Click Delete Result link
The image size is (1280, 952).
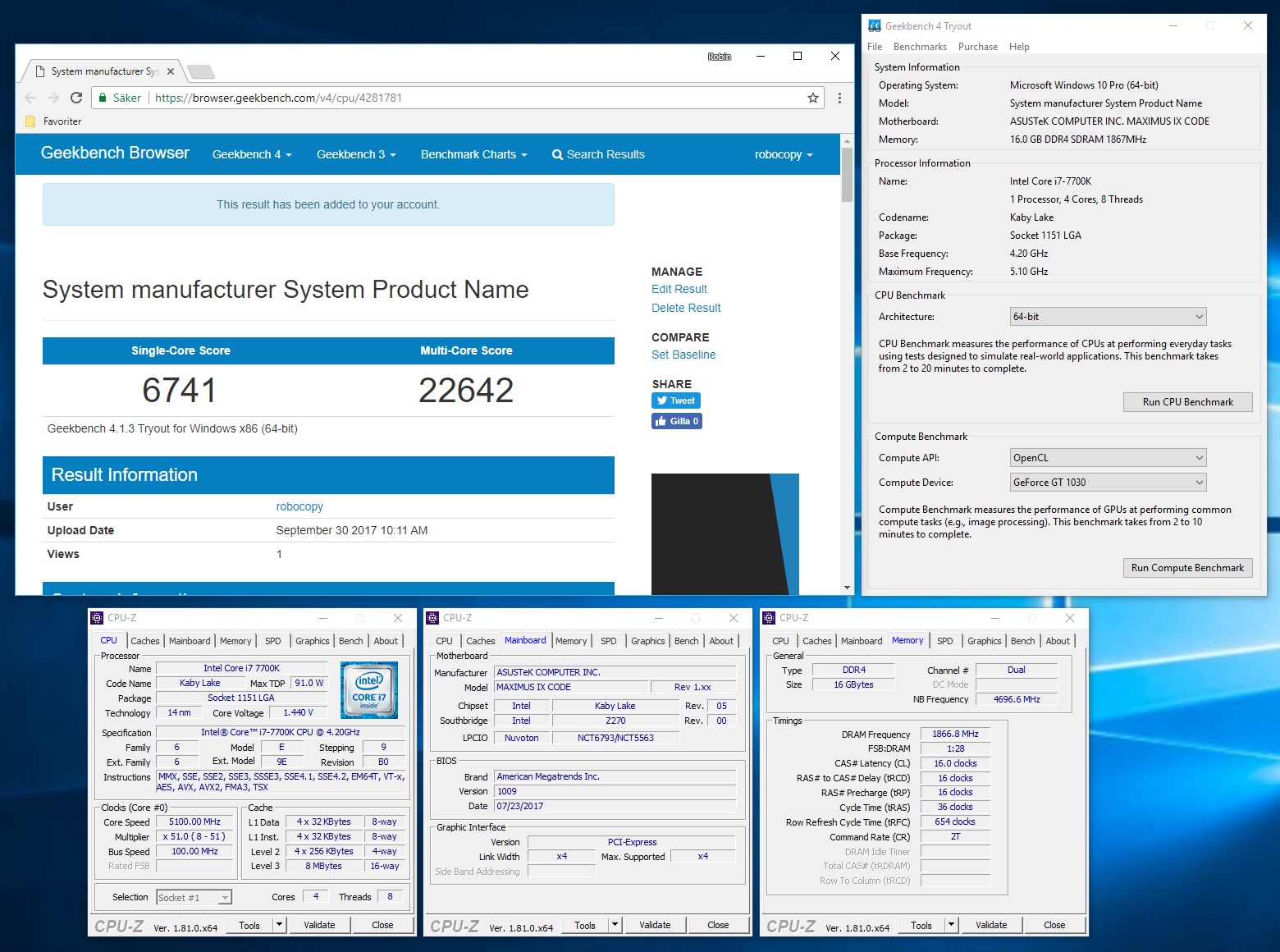coord(686,308)
